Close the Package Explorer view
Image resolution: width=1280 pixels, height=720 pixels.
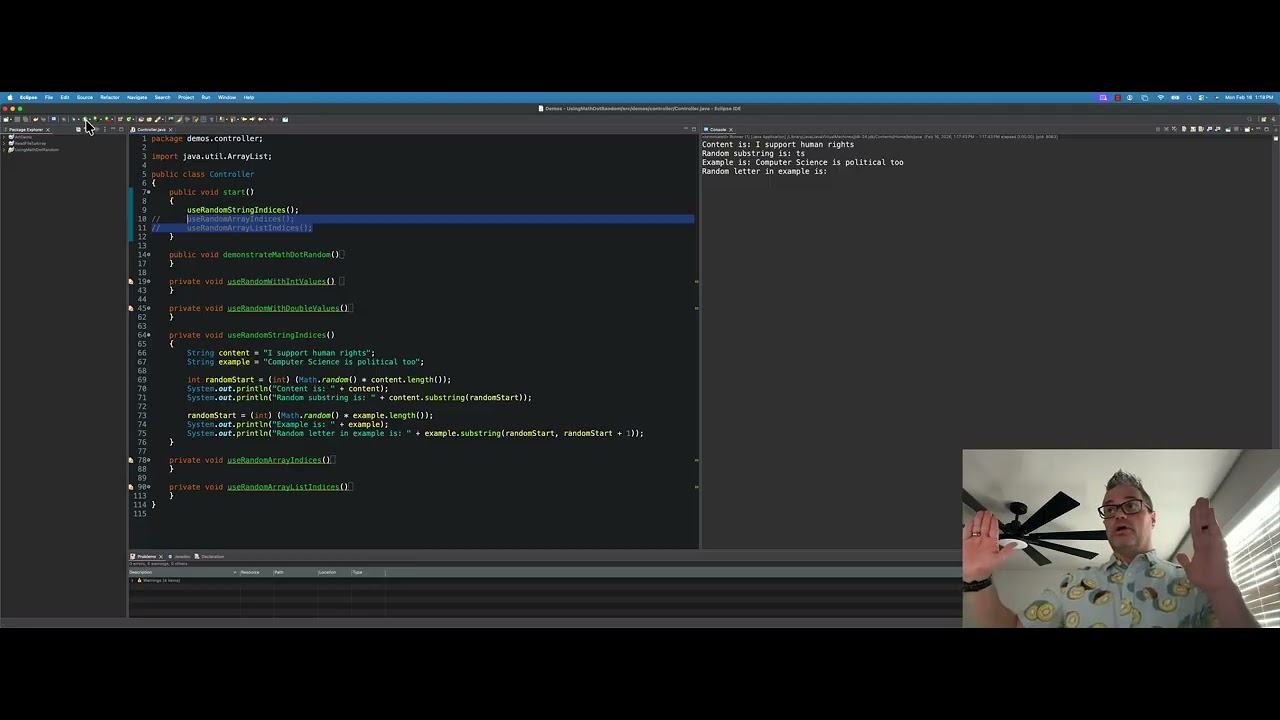48,129
